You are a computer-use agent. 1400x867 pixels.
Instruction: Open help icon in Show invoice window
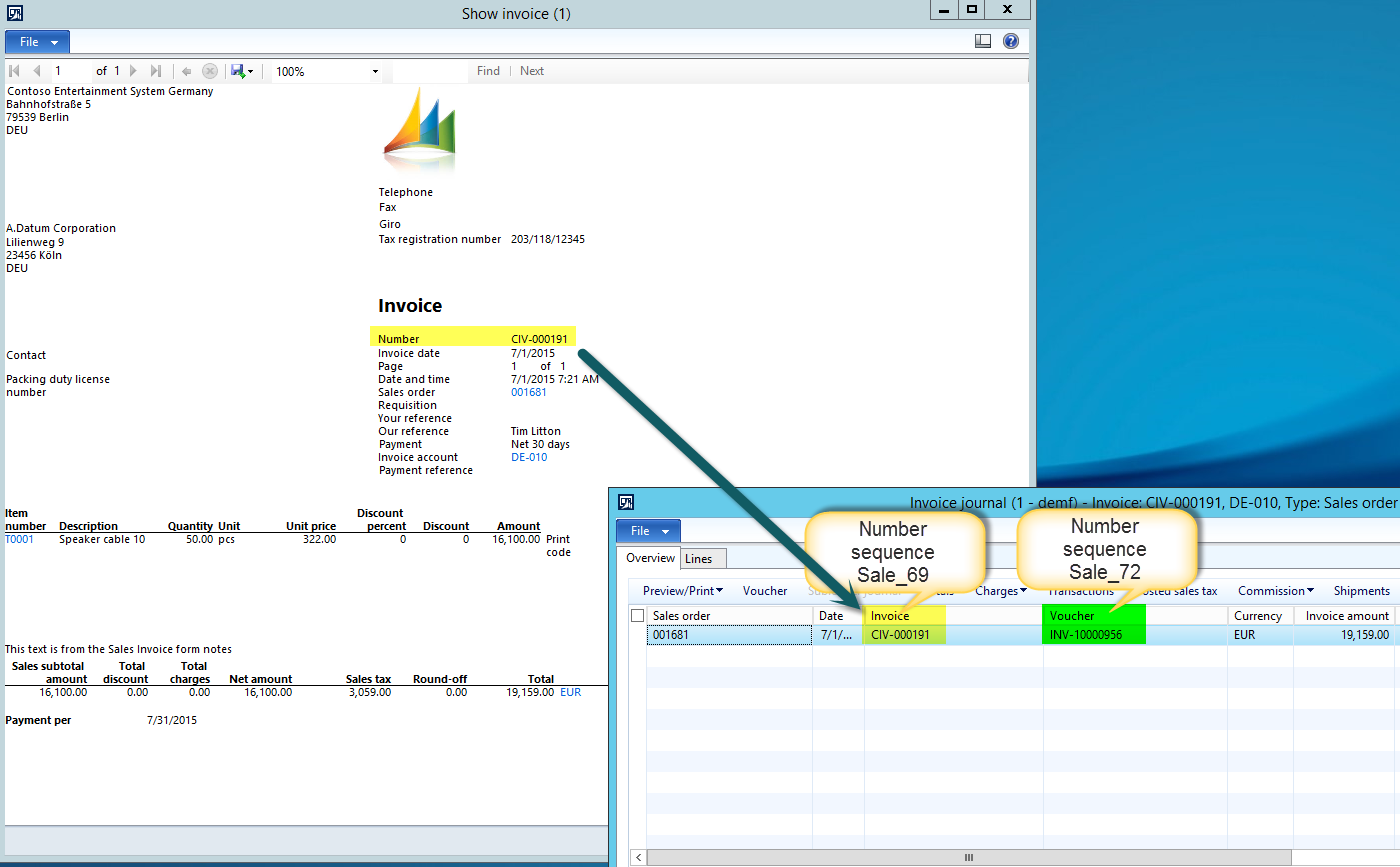[x=1011, y=41]
